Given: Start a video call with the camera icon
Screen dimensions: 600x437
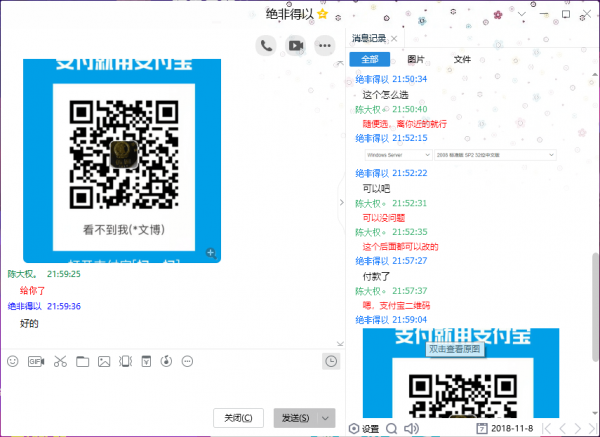Looking at the screenshot, I should tap(295, 46).
